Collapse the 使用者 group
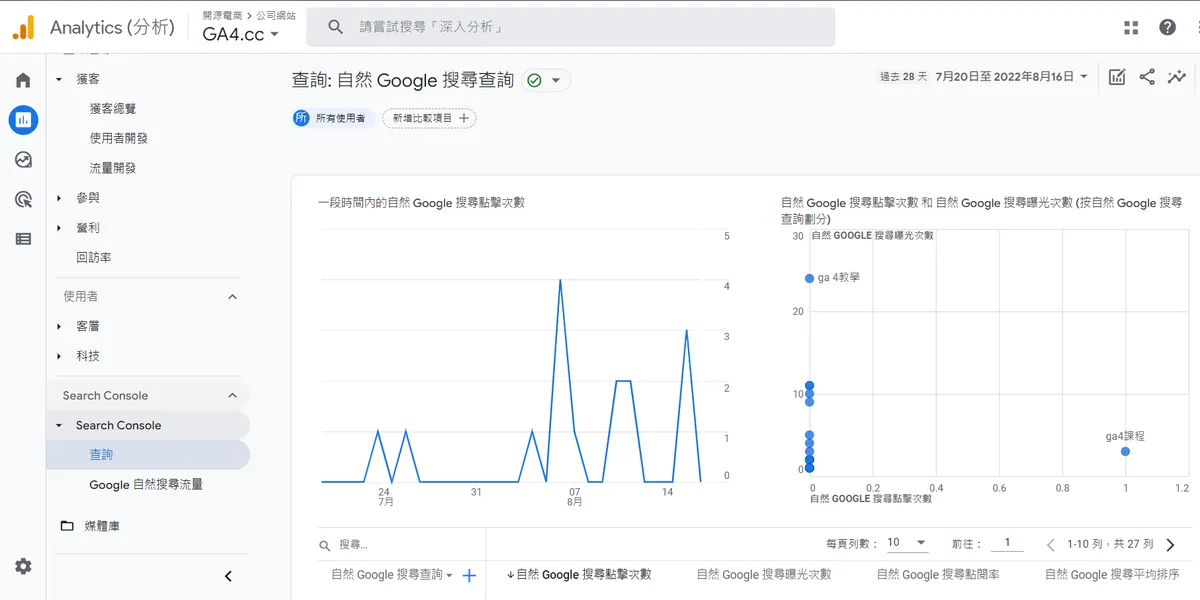The height and width of the screenshot is (600, 1200). [232, 297]
